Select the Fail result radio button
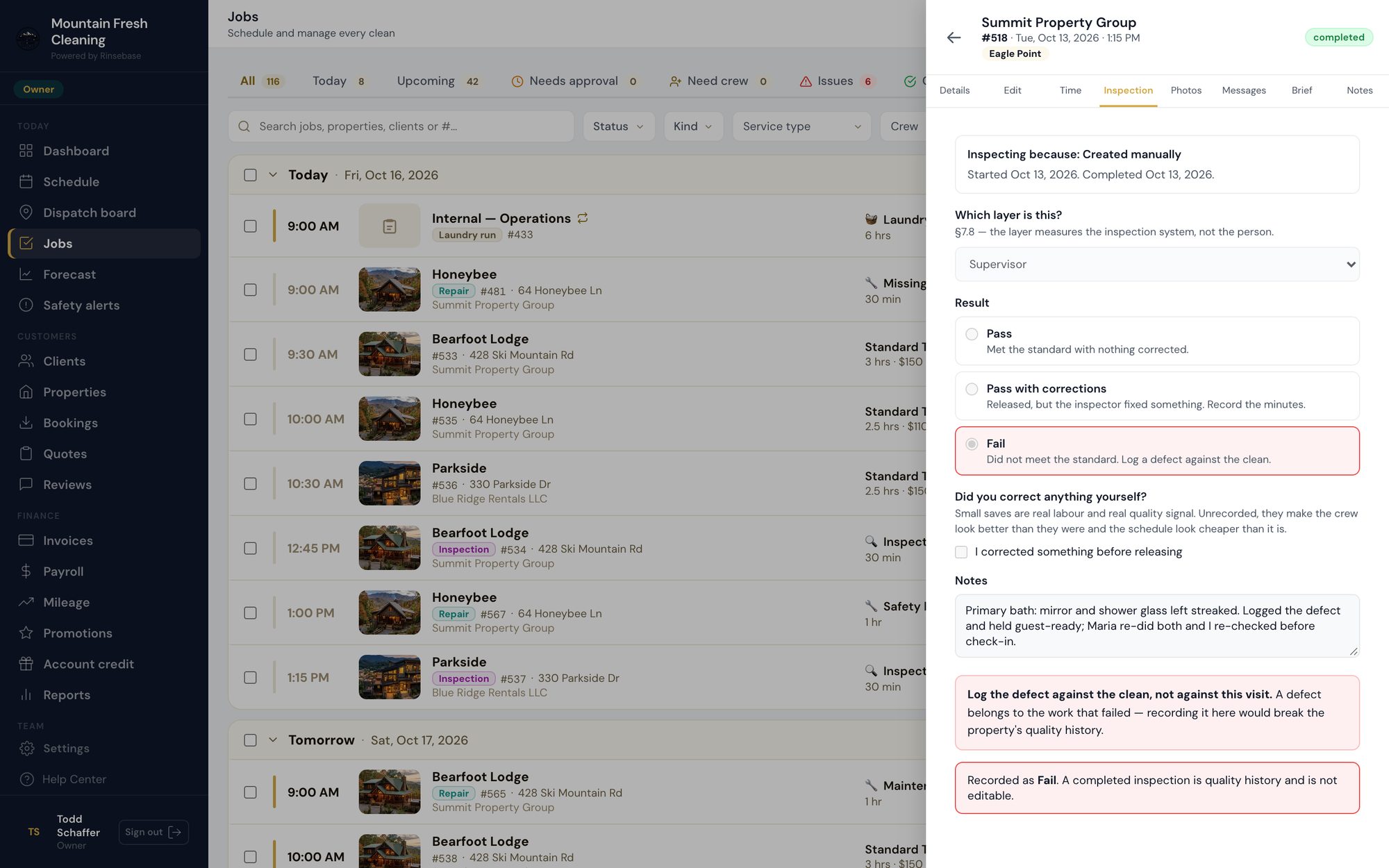 coord(972,444)
